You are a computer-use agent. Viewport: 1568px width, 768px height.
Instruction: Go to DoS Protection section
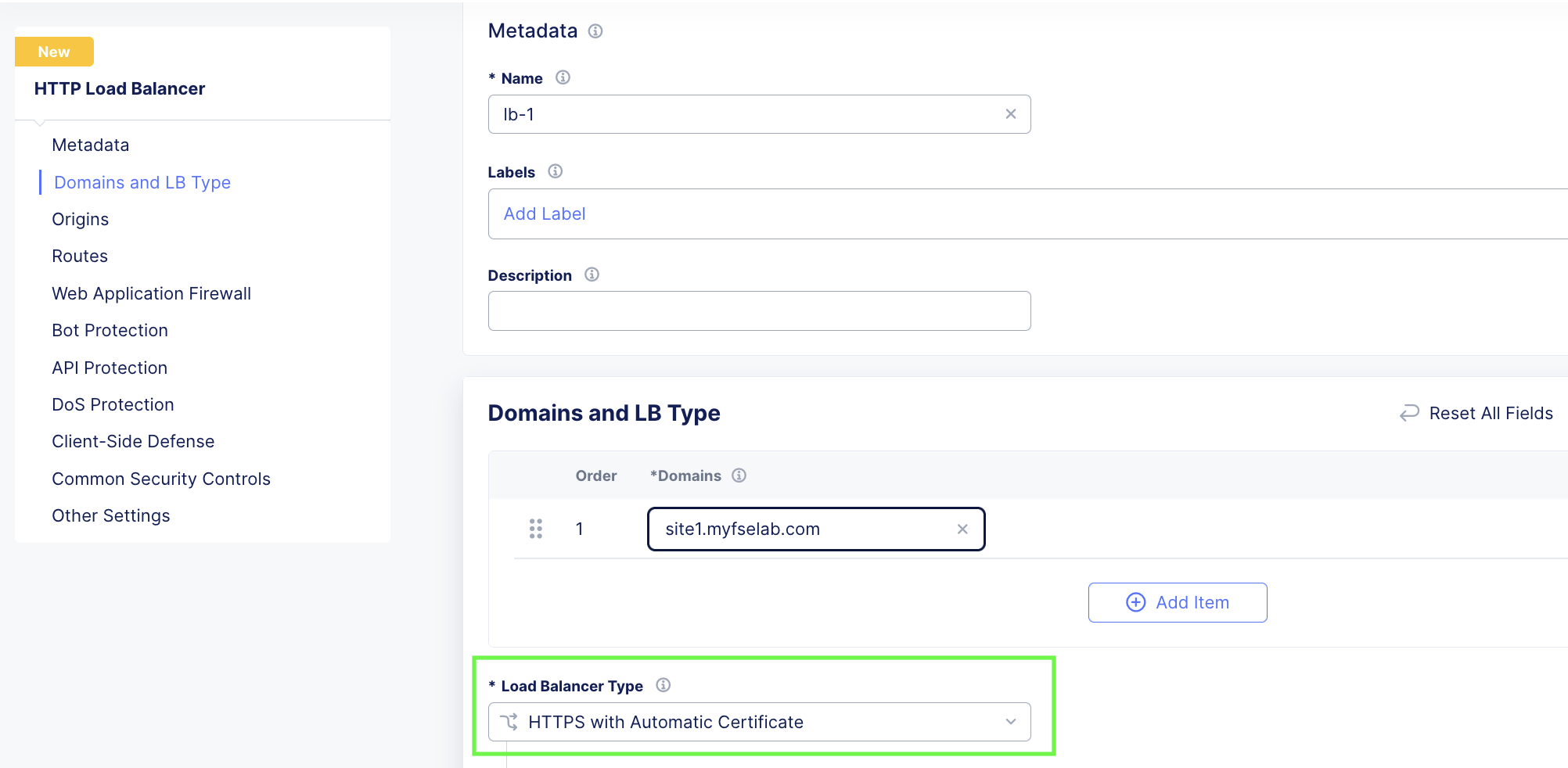click(113, 404)
